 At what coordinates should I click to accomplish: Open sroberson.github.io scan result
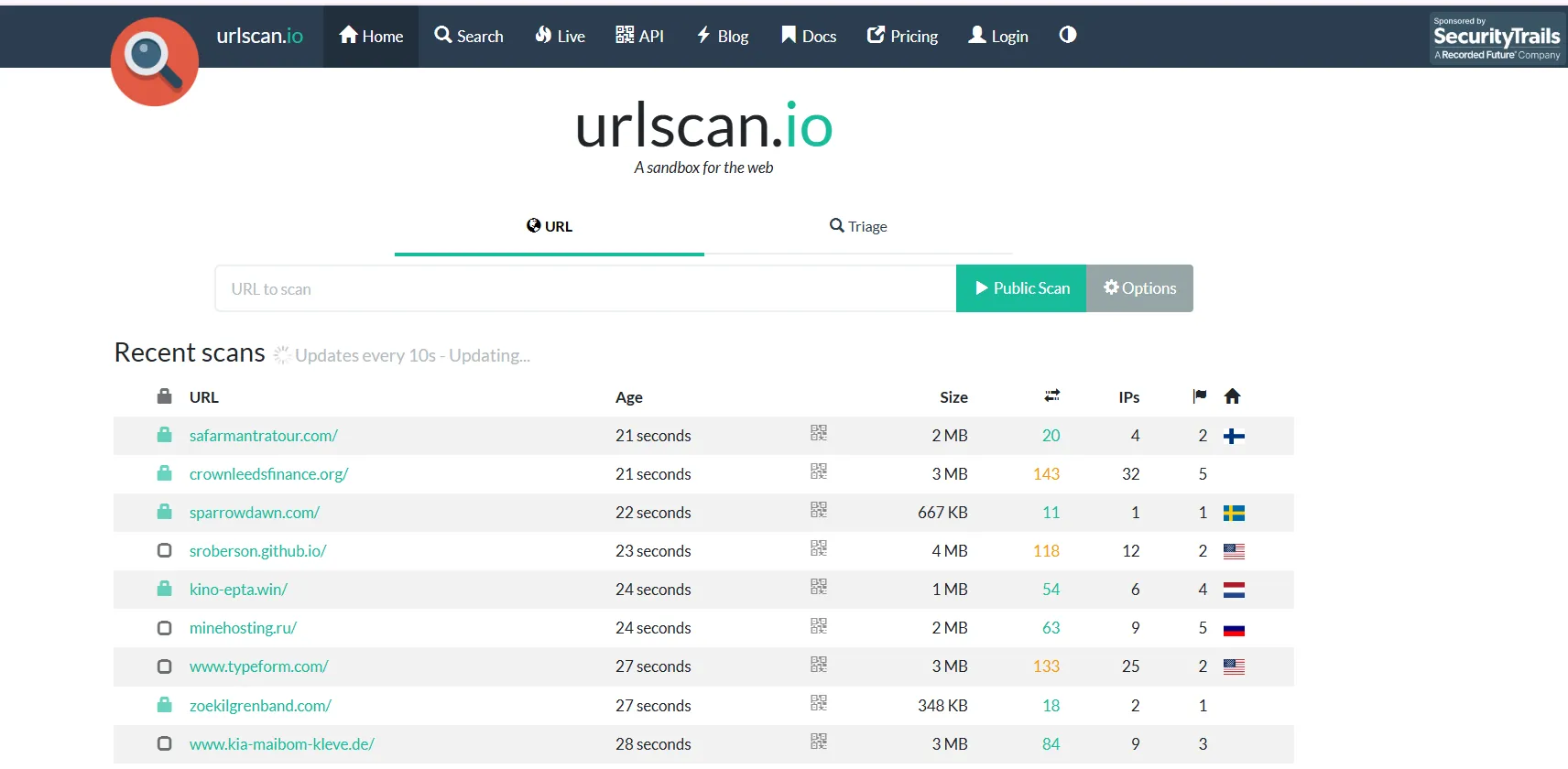(x=257, y=551)
